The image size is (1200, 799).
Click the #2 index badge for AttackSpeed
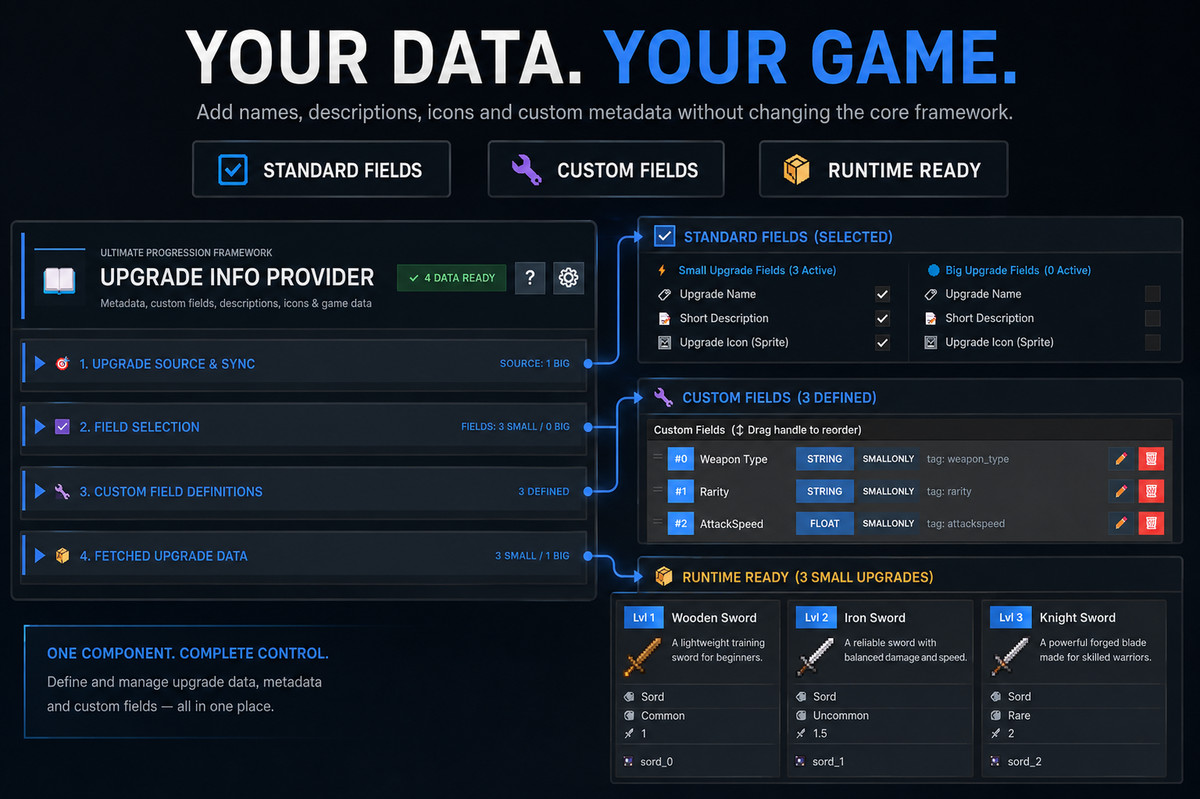point(680,523)
